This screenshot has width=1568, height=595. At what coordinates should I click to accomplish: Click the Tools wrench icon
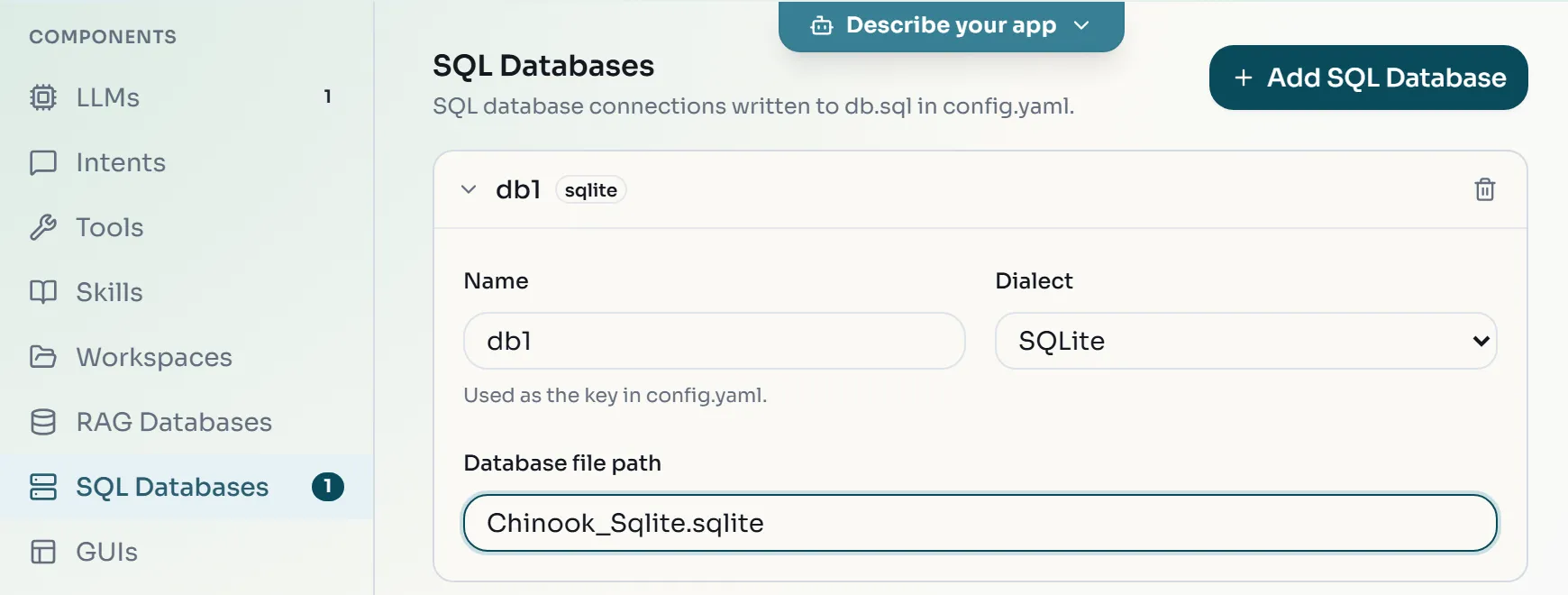tap(42, 227)
